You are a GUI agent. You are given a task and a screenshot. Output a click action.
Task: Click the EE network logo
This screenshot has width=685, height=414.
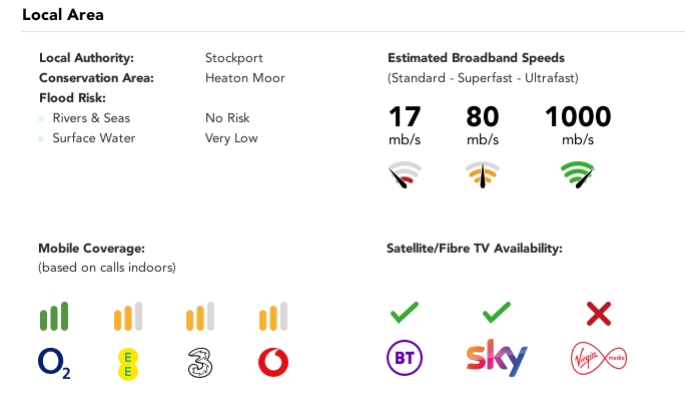128,362
